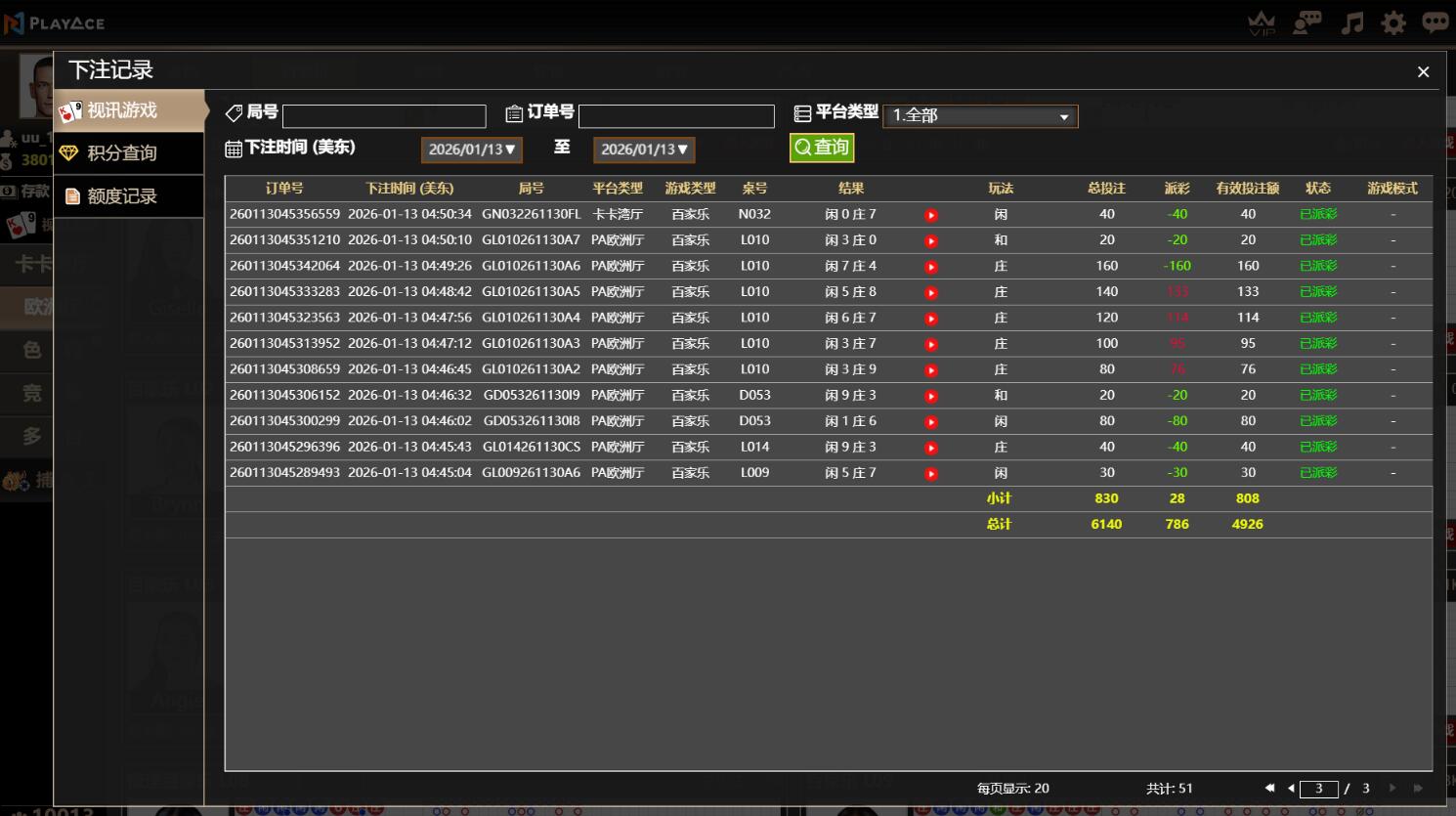1456x816 pixels.
Task: Open the VIP crown icon
Action: [1262, 22]
